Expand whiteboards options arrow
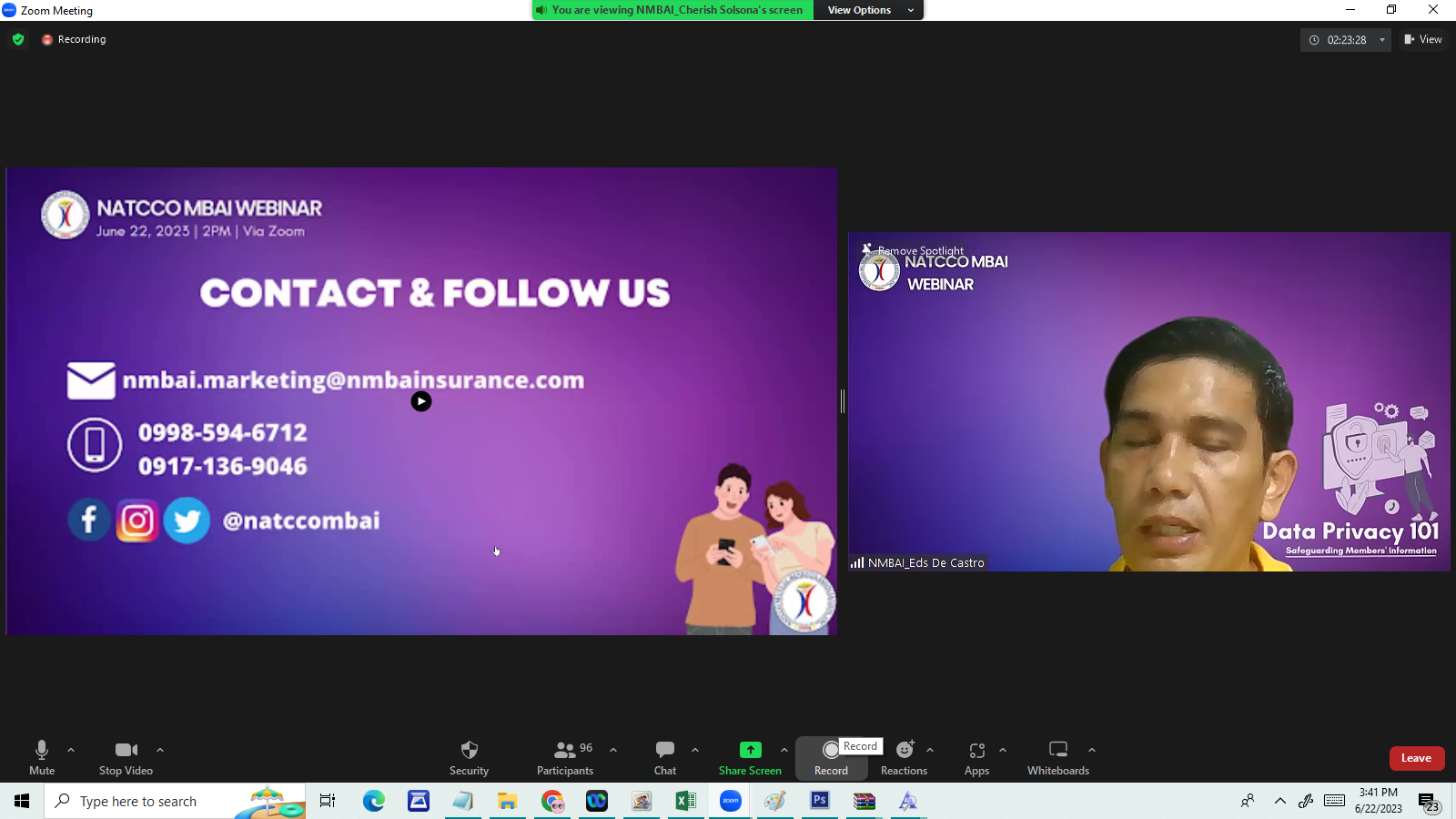 (1092, 750)
